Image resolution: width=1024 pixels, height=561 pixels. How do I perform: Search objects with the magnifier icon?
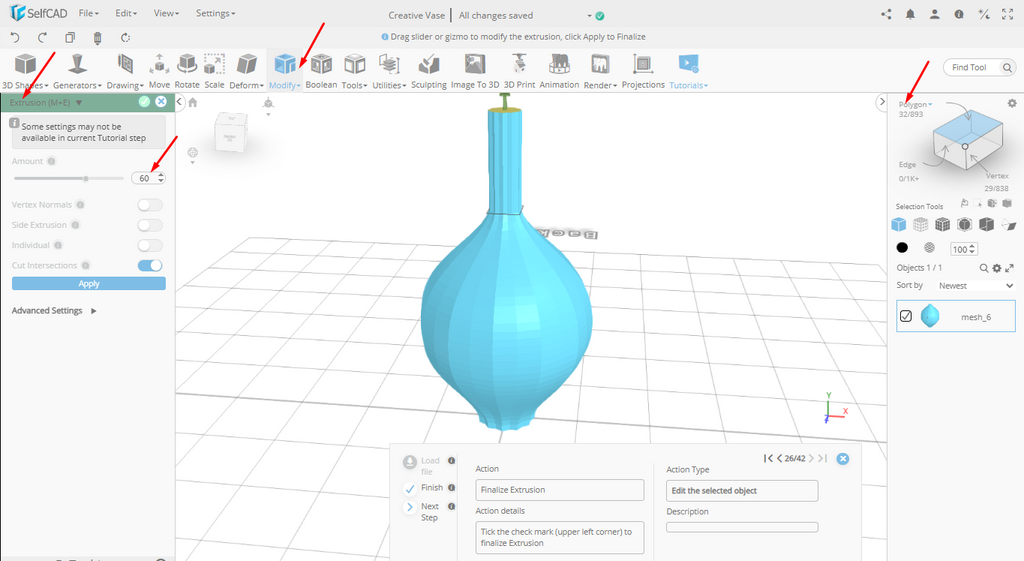(984, 268)
